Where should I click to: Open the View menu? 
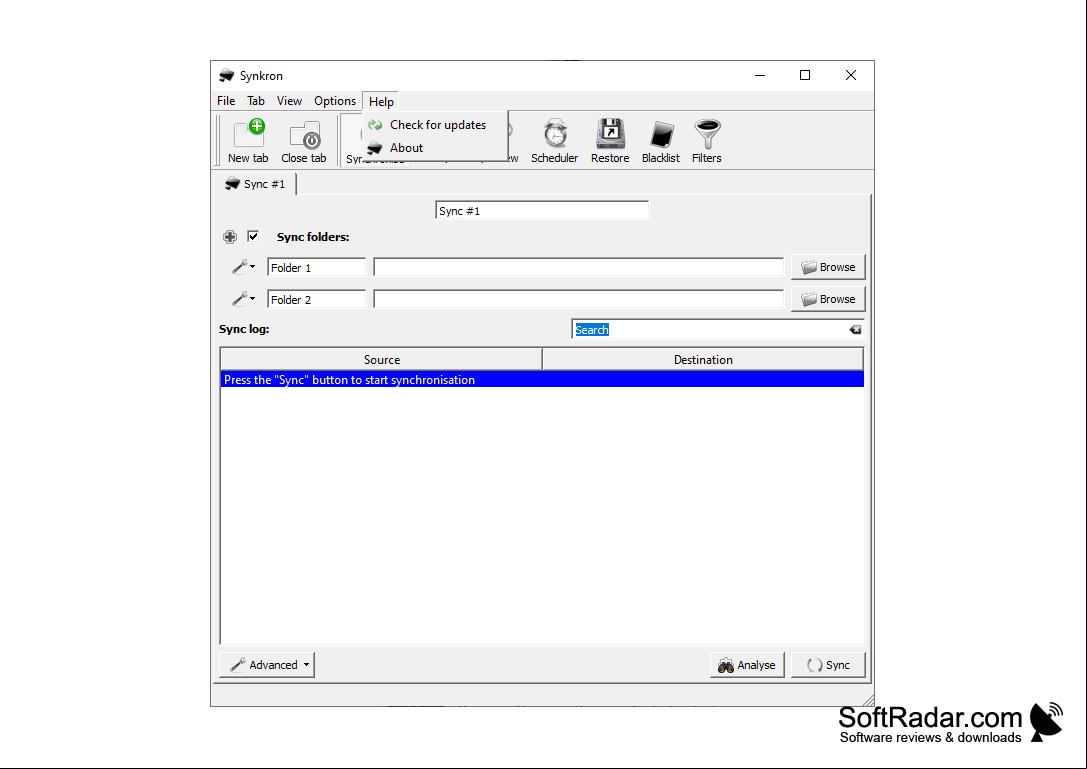[289, 101]
